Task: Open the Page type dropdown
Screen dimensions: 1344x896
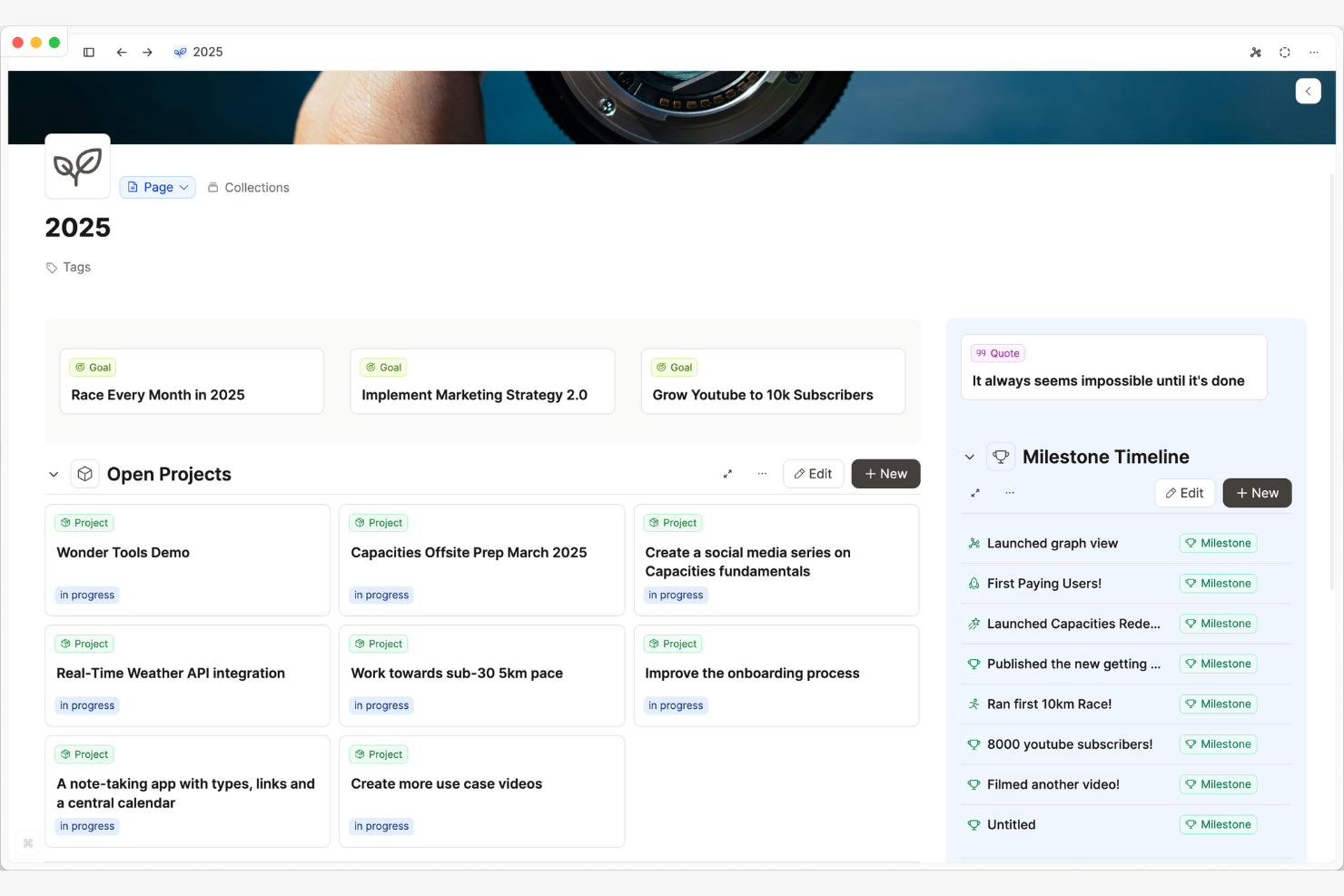Action: tap(156, 187)
